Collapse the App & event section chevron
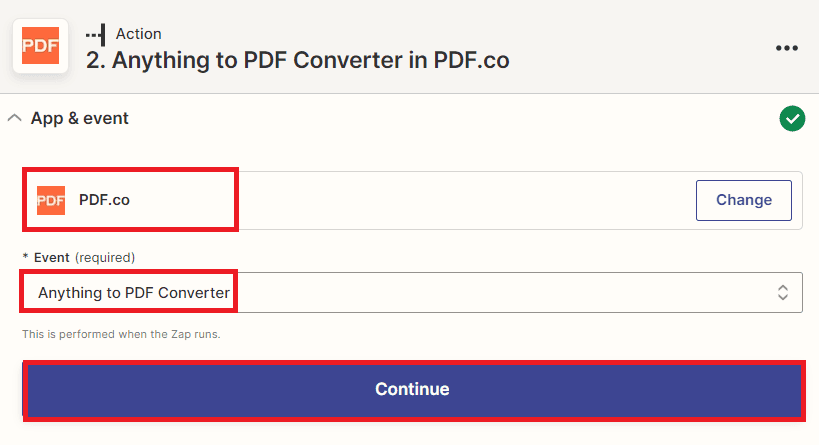Viewport: 819px width, 445px height. click(14, 118)
